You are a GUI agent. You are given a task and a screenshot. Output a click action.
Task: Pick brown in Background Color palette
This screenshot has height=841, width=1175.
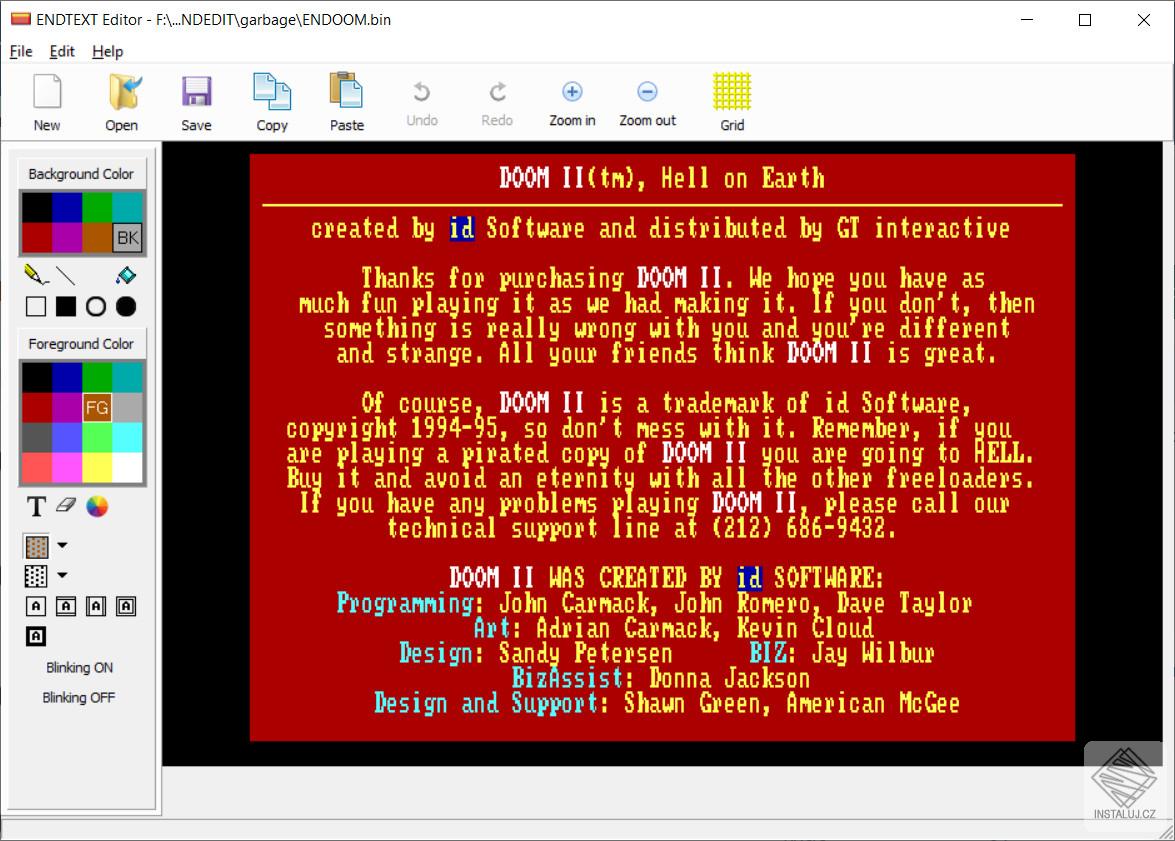click(x=97, y=238)
